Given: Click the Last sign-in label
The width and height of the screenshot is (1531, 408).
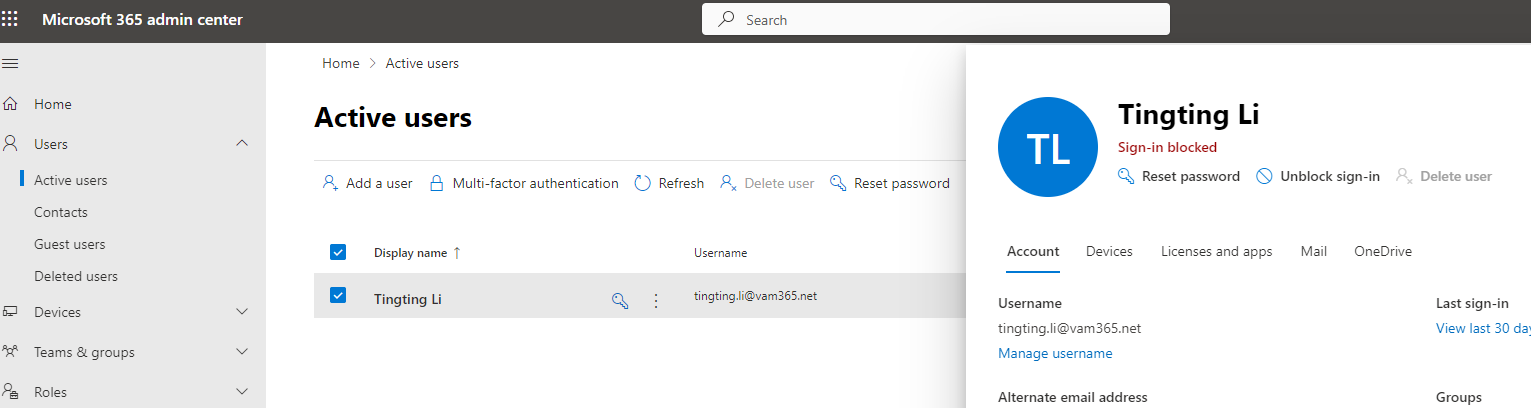Looking at the screenshot, I should 1472,303.
